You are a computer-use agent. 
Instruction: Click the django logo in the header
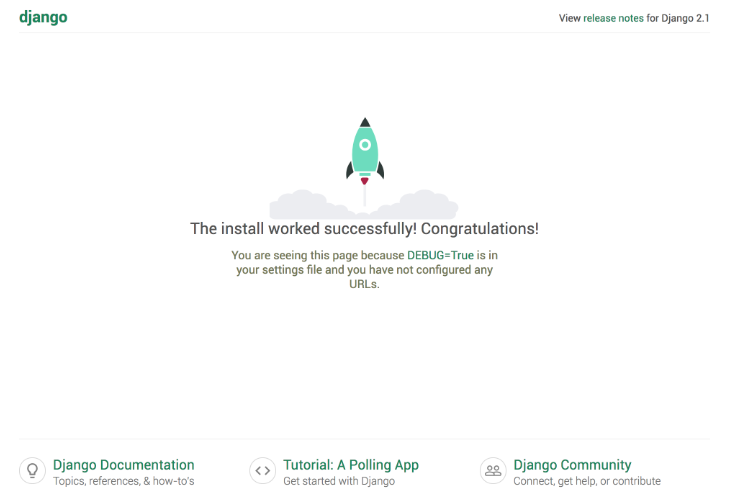point(43,17)
